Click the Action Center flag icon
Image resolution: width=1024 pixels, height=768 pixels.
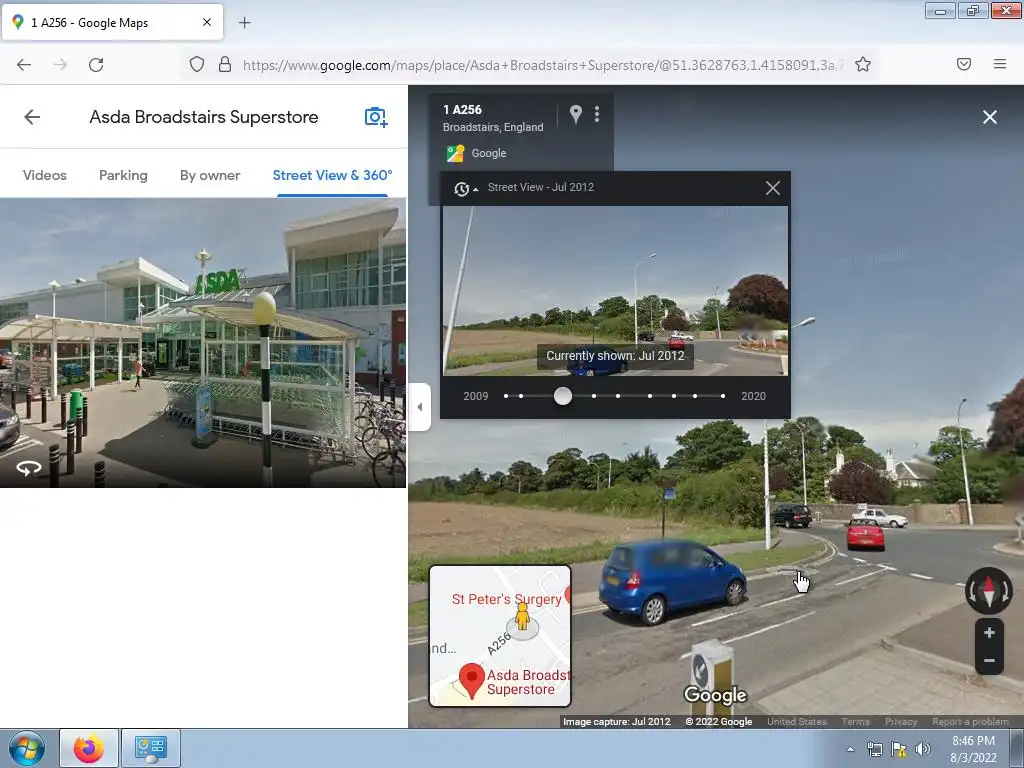point(899,749)
